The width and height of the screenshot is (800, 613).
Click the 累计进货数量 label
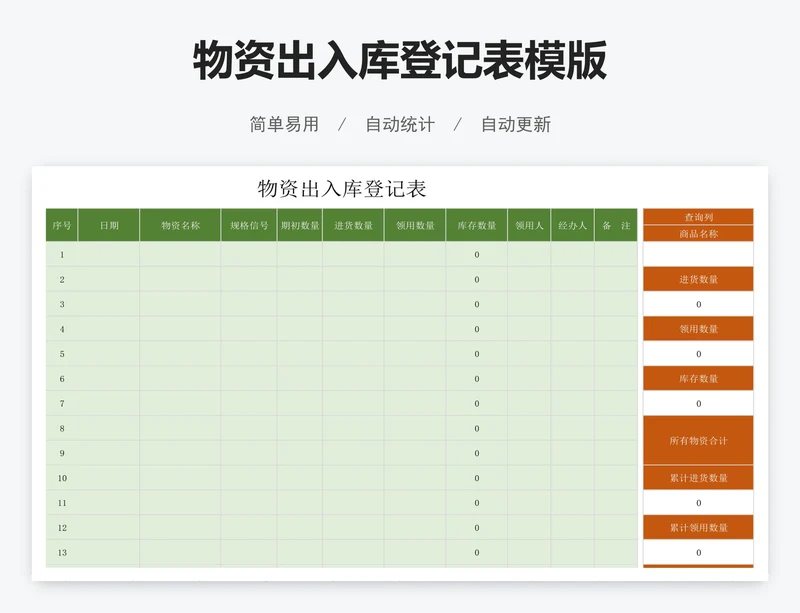[698, 478]
